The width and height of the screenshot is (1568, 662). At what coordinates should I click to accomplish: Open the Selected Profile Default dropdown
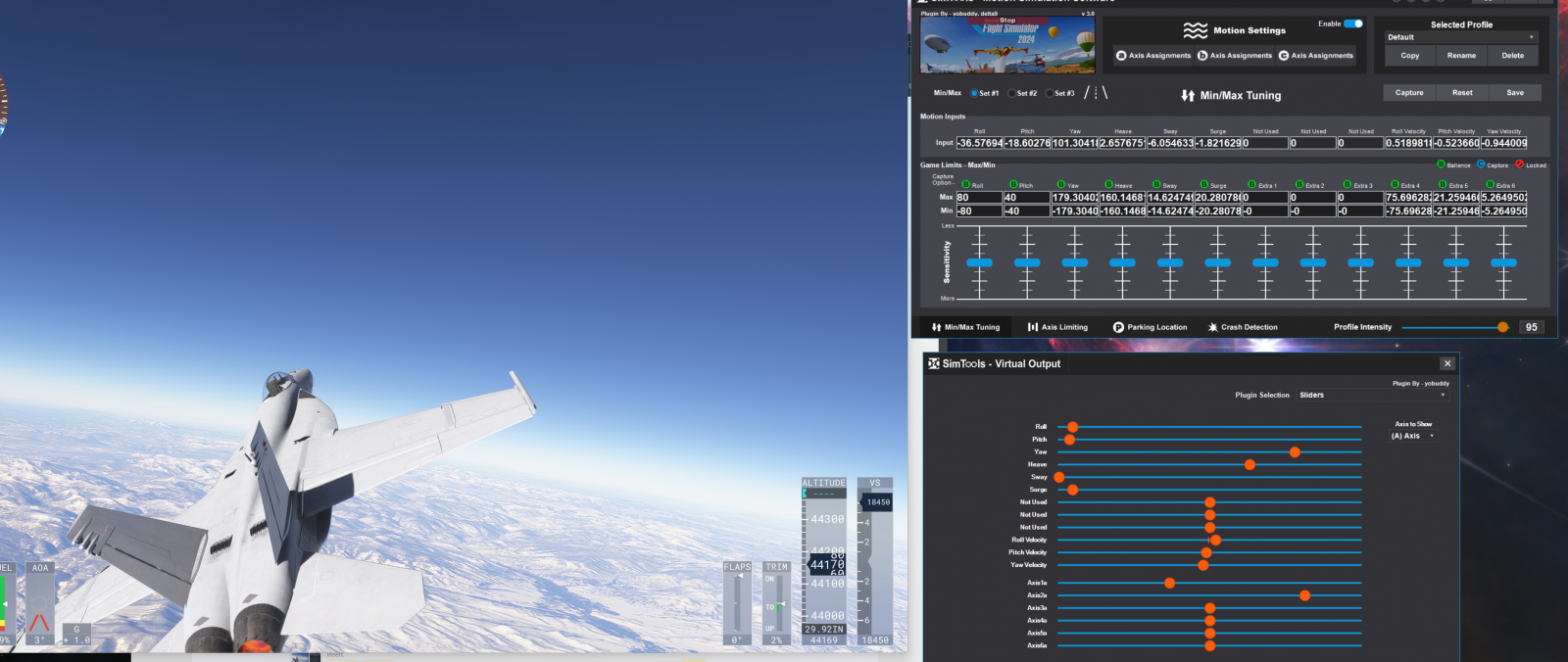(1461, 37)
